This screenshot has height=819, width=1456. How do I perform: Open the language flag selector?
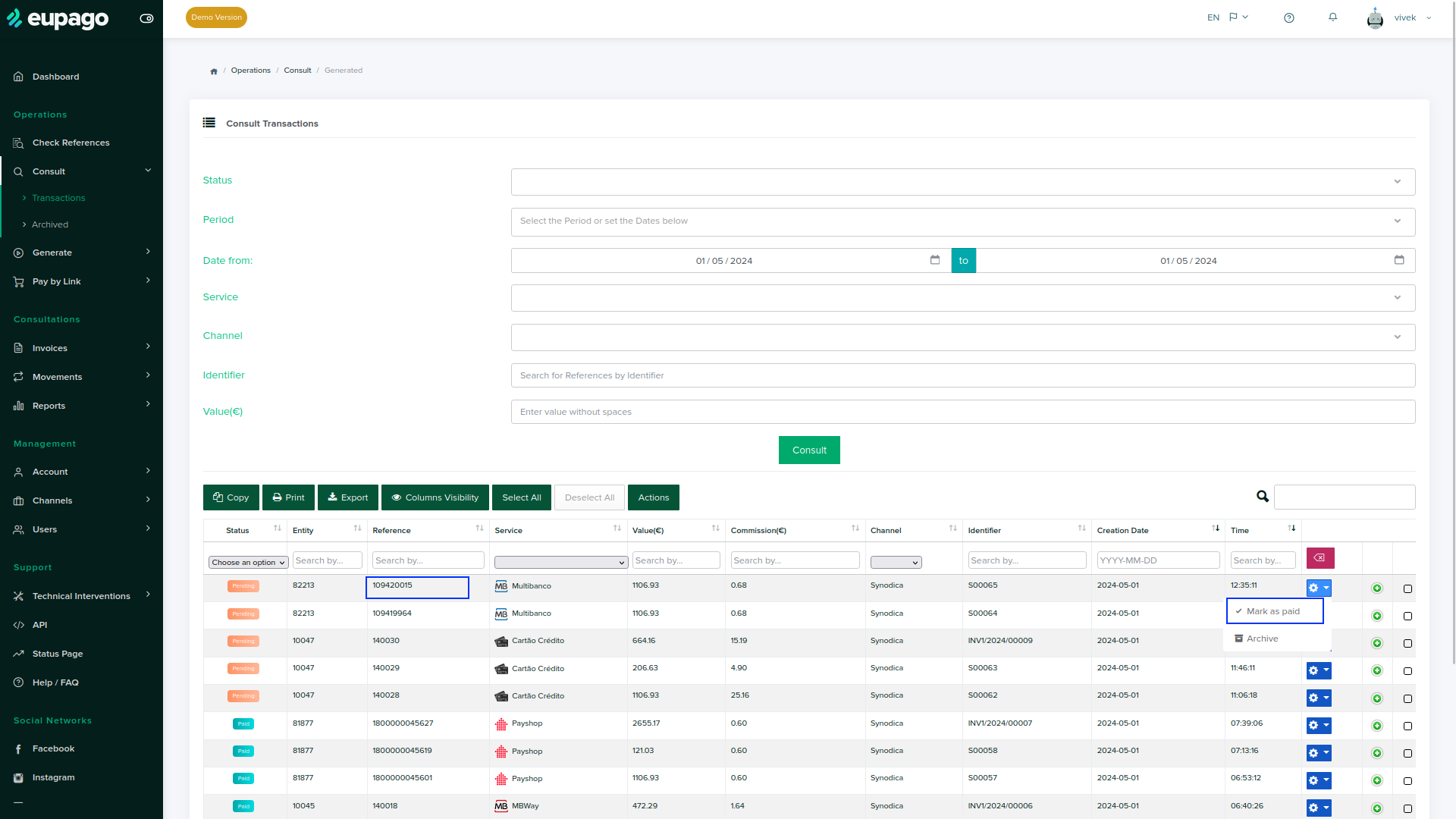[1238, 17]
